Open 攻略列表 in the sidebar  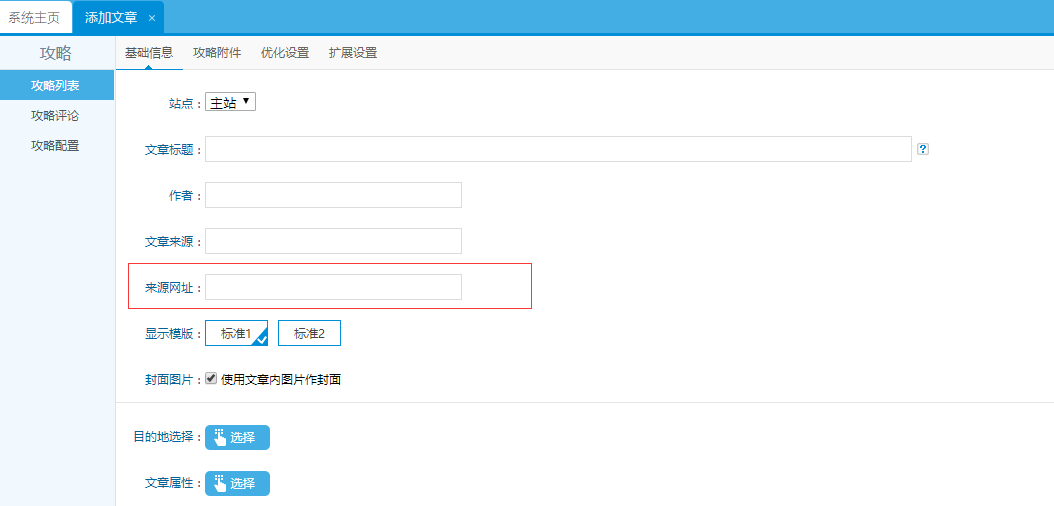pos(56,86)
